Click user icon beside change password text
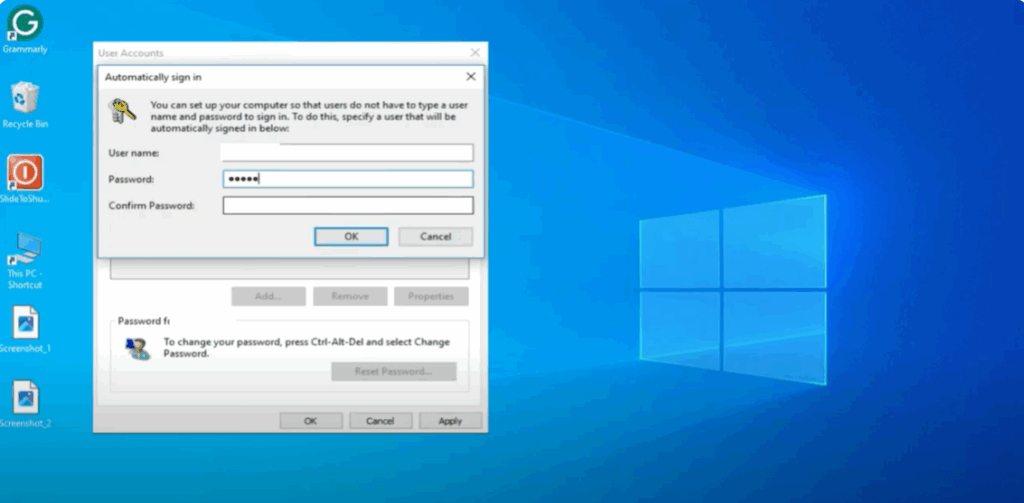The image size is (1024, 503). click(138, 348)
